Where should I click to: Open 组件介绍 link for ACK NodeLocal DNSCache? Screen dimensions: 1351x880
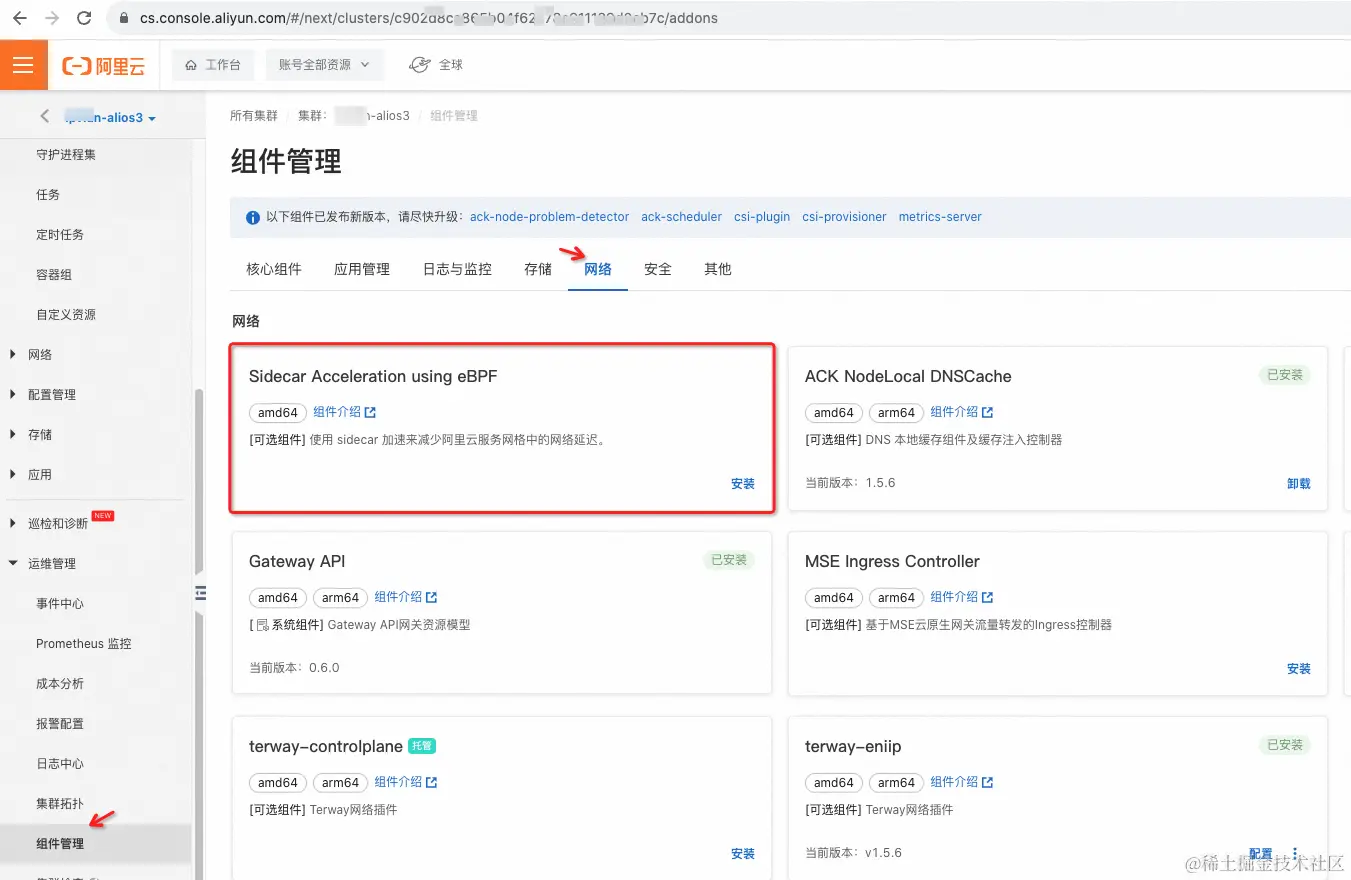[x=961, y=412]
